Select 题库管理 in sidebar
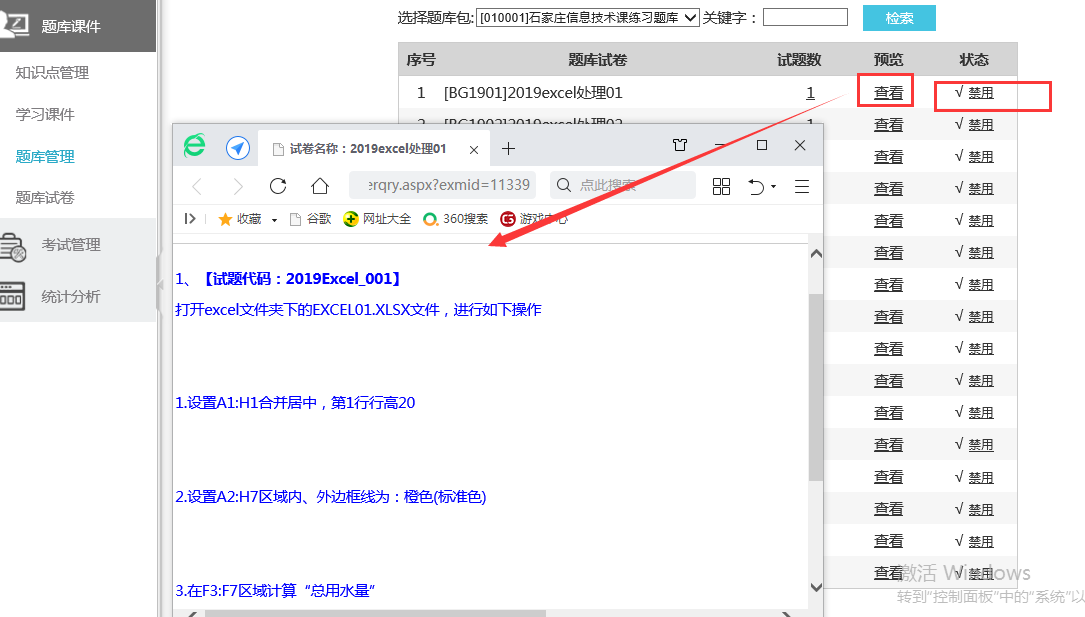This screenshot has width=1085, height=617. (45, 156)
